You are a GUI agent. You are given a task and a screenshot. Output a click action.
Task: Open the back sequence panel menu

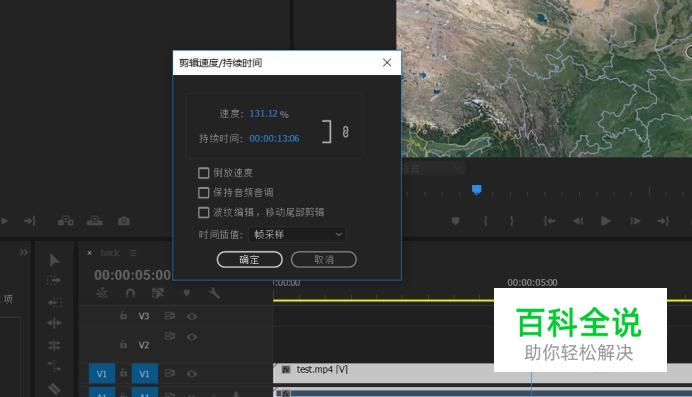pos(133,253)
